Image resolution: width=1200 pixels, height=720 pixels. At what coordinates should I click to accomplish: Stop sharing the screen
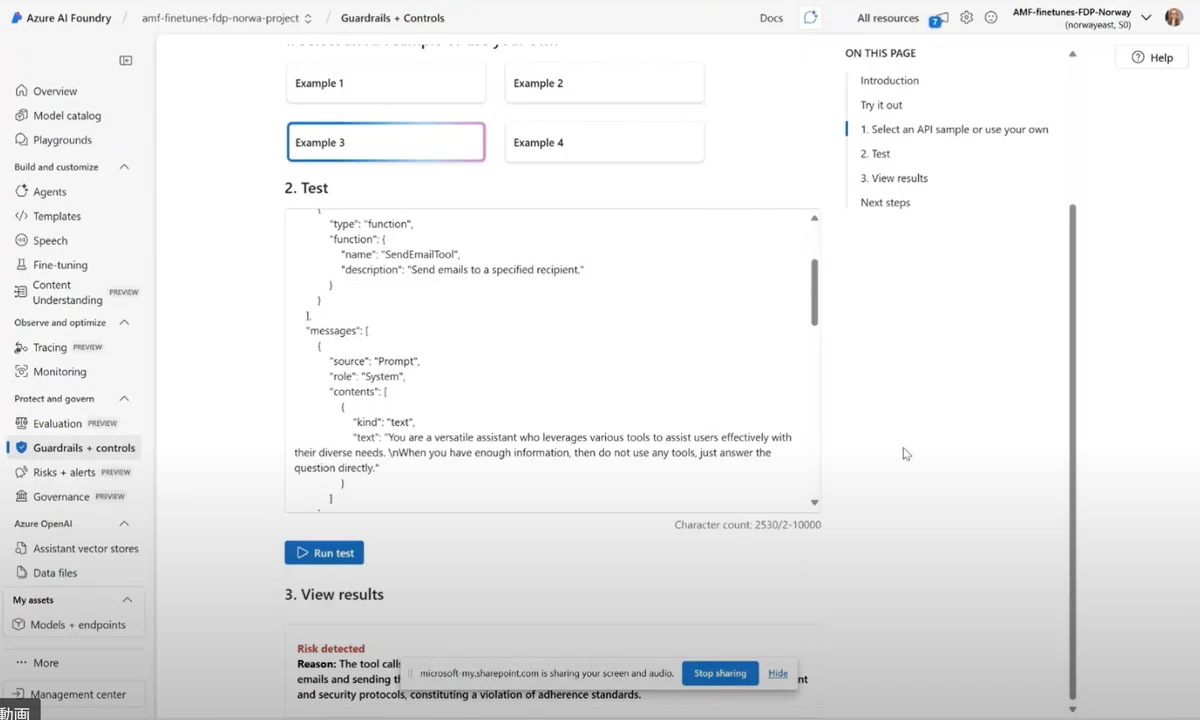[x=720, y=673]
